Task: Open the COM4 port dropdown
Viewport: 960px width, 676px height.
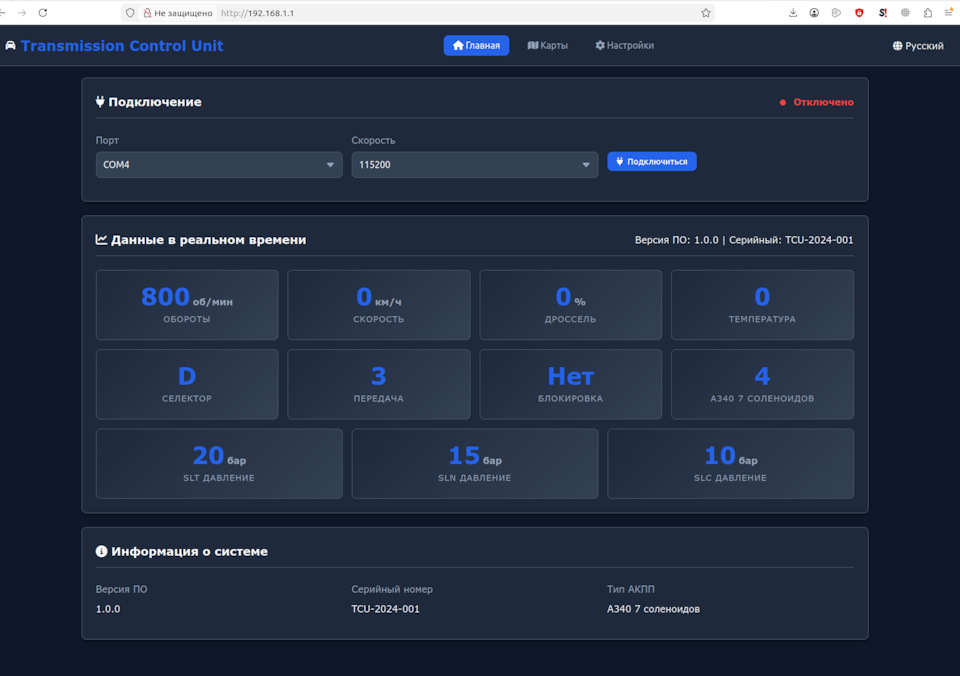Action: point(218,164)
